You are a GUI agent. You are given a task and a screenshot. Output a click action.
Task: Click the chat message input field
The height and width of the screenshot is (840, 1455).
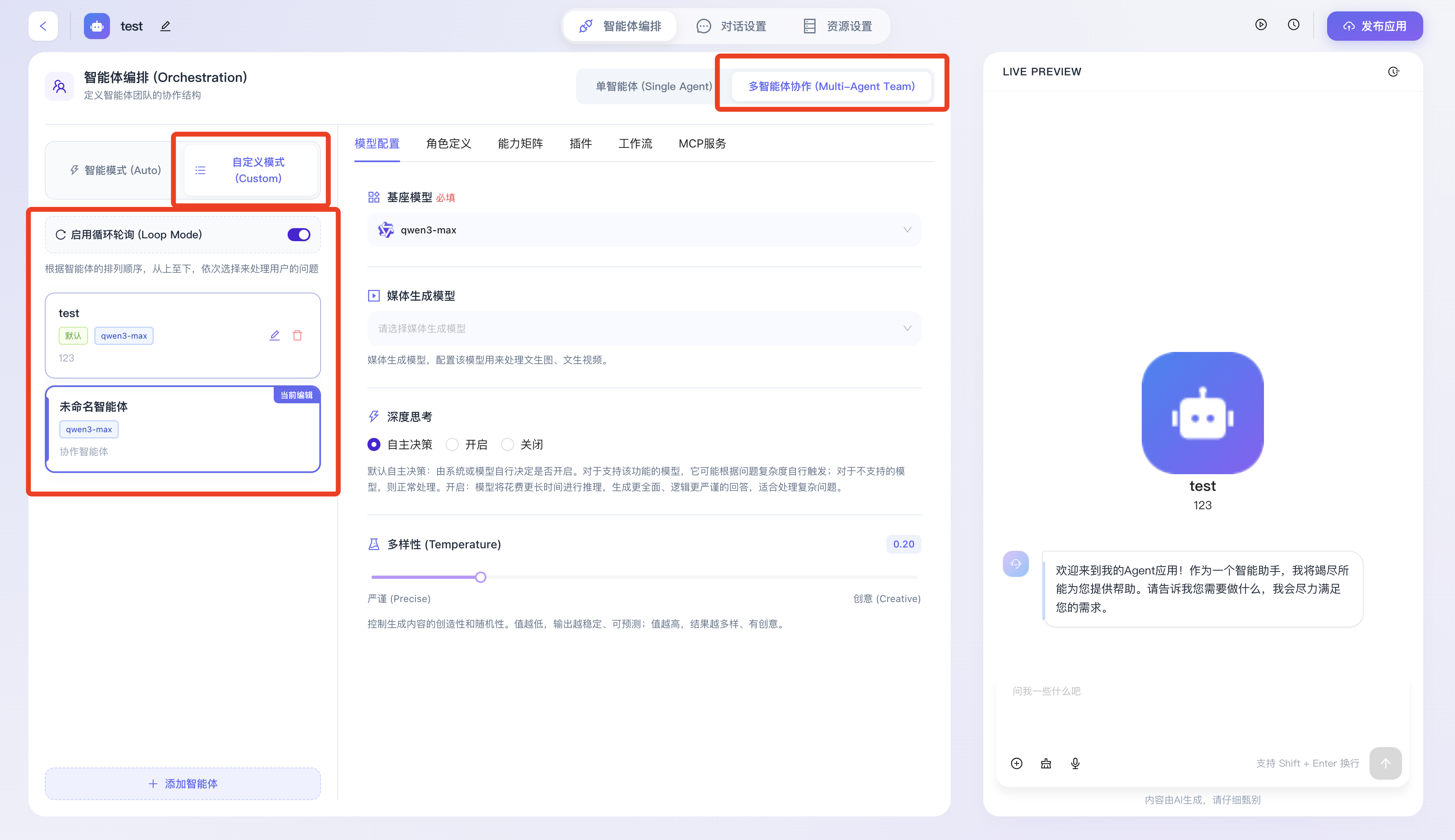(x=1188, y=710)
